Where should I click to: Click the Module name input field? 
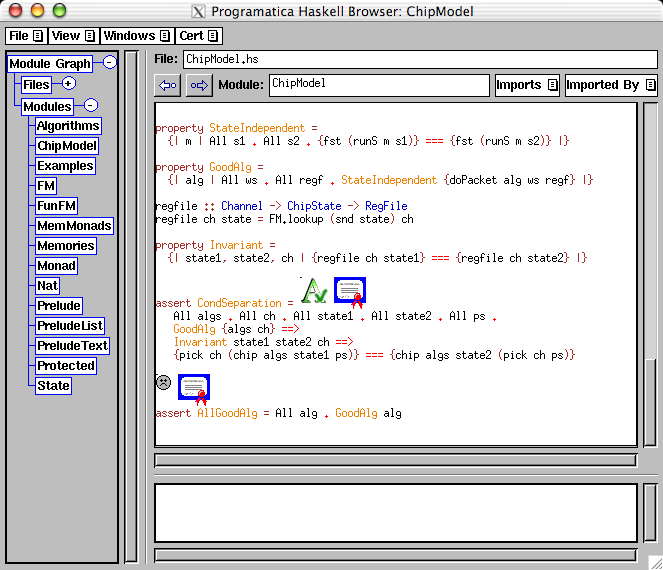tap(378, 85)
